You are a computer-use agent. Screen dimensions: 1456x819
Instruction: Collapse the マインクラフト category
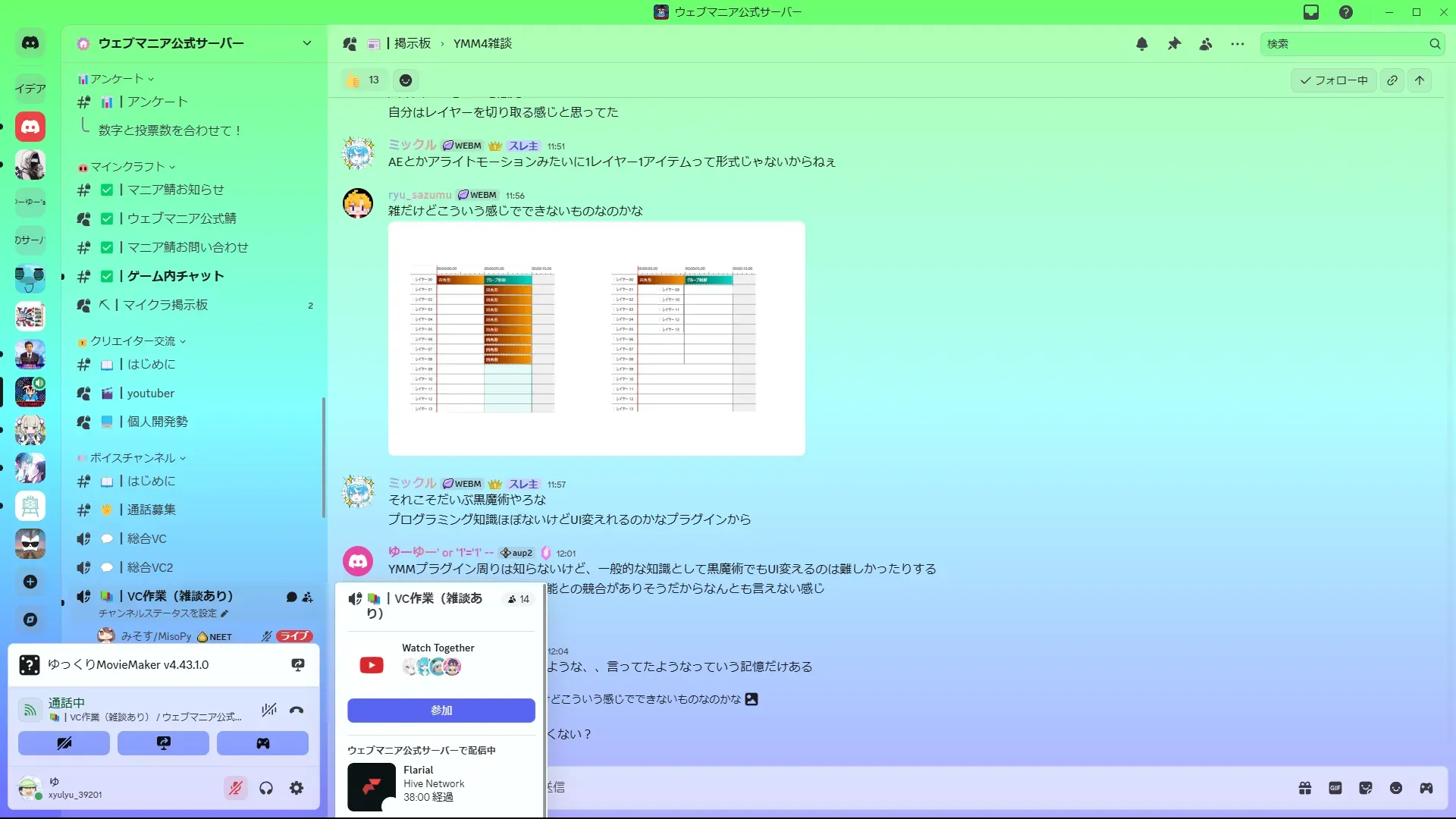pos(127,167)
